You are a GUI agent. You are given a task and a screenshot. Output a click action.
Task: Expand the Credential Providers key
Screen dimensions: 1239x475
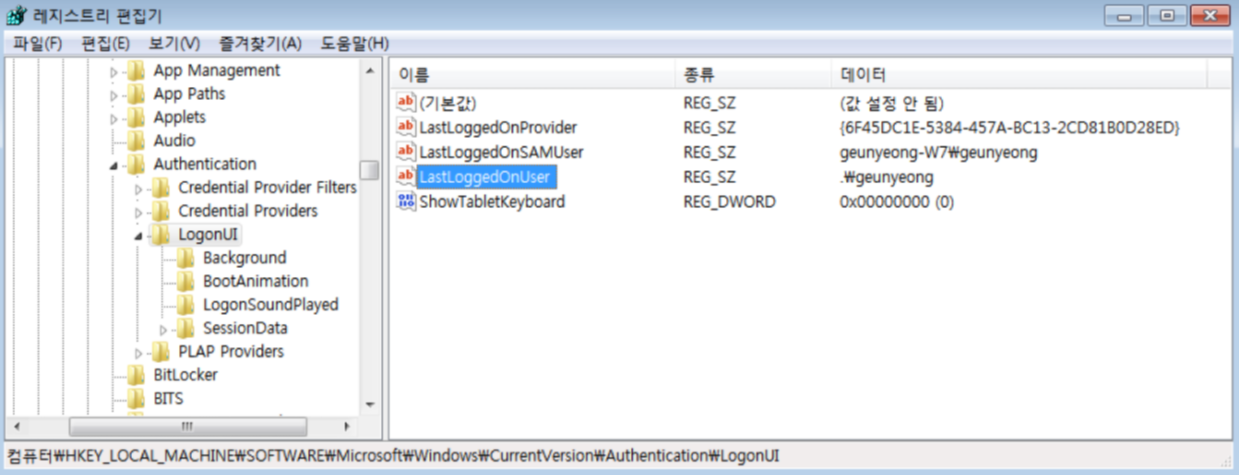pyautogui.click(x=138, y=211)
